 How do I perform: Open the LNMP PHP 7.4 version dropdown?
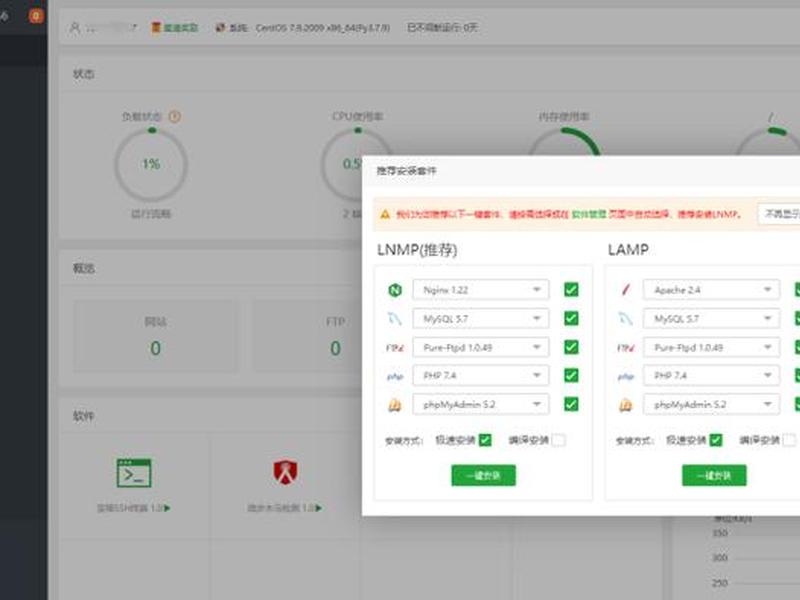(x=481, y=376)
